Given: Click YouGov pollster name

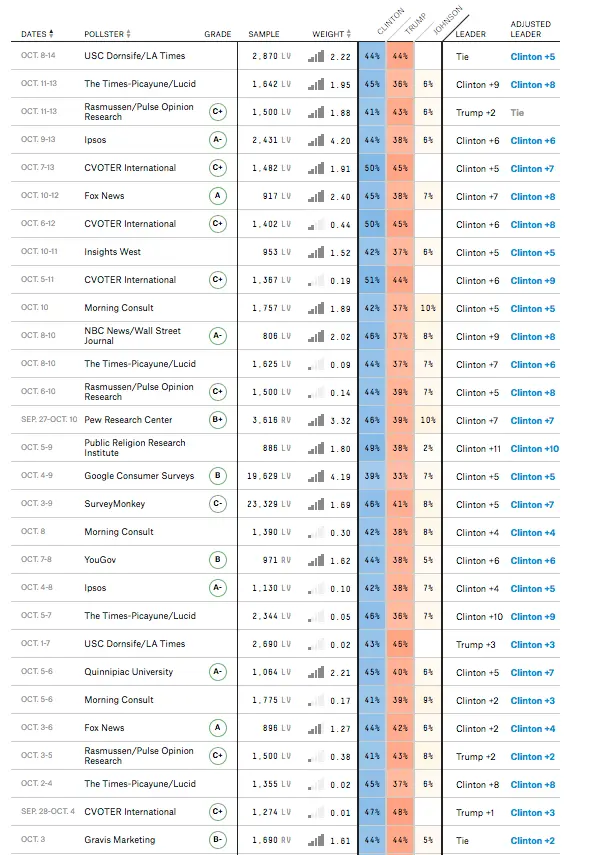Looking at the screenshot, I should point(100,559).
